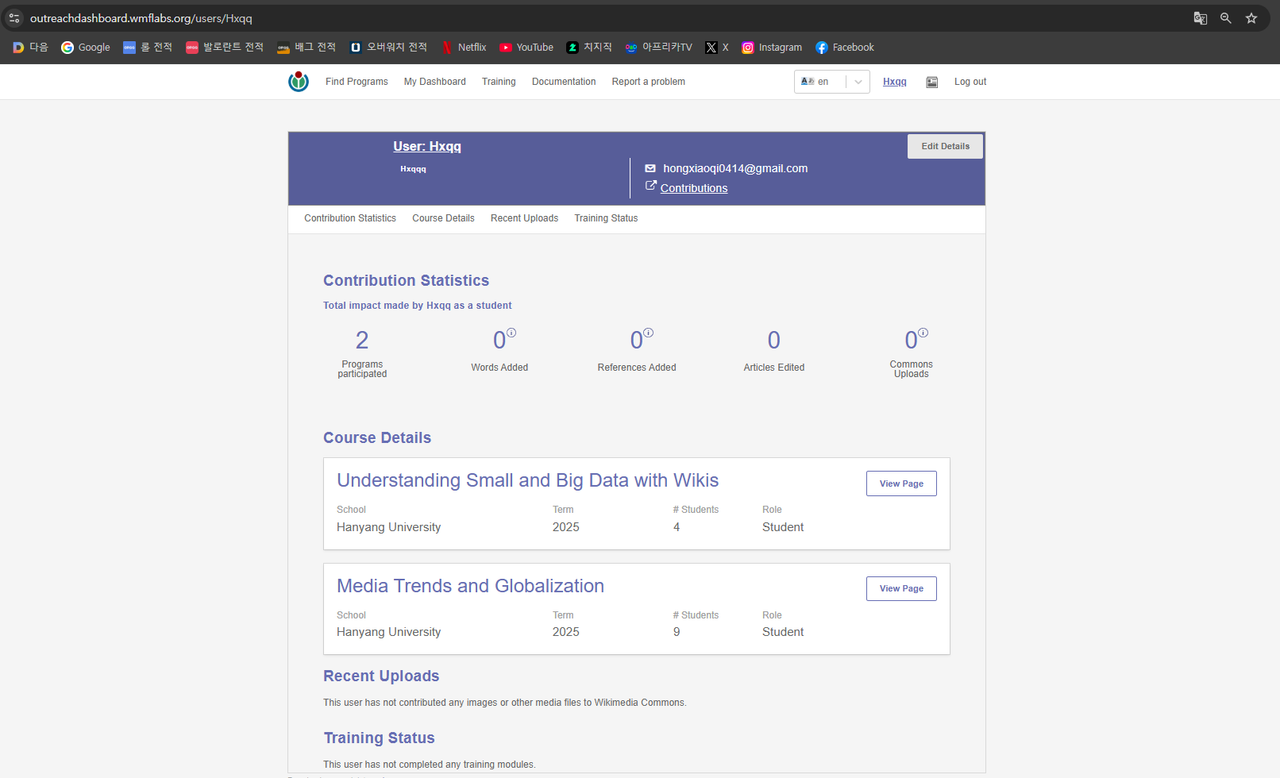This screenshot has width=1280, height=778.
Task: View Page for Media Trends and Globalization course
Action: pyautogui.click(x=901, y=588)
